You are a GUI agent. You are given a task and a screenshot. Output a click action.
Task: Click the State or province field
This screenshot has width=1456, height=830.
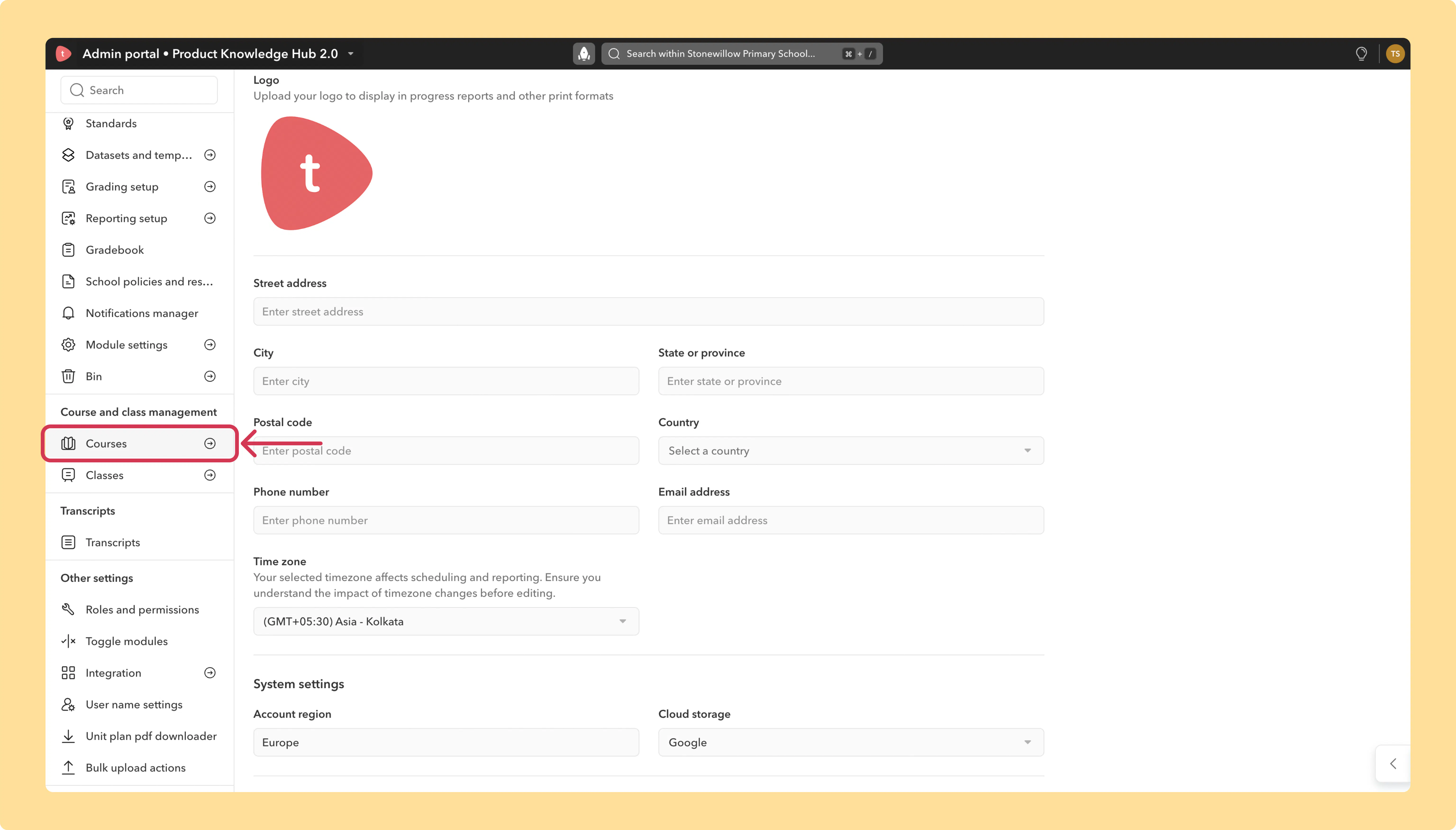point(851,381)
